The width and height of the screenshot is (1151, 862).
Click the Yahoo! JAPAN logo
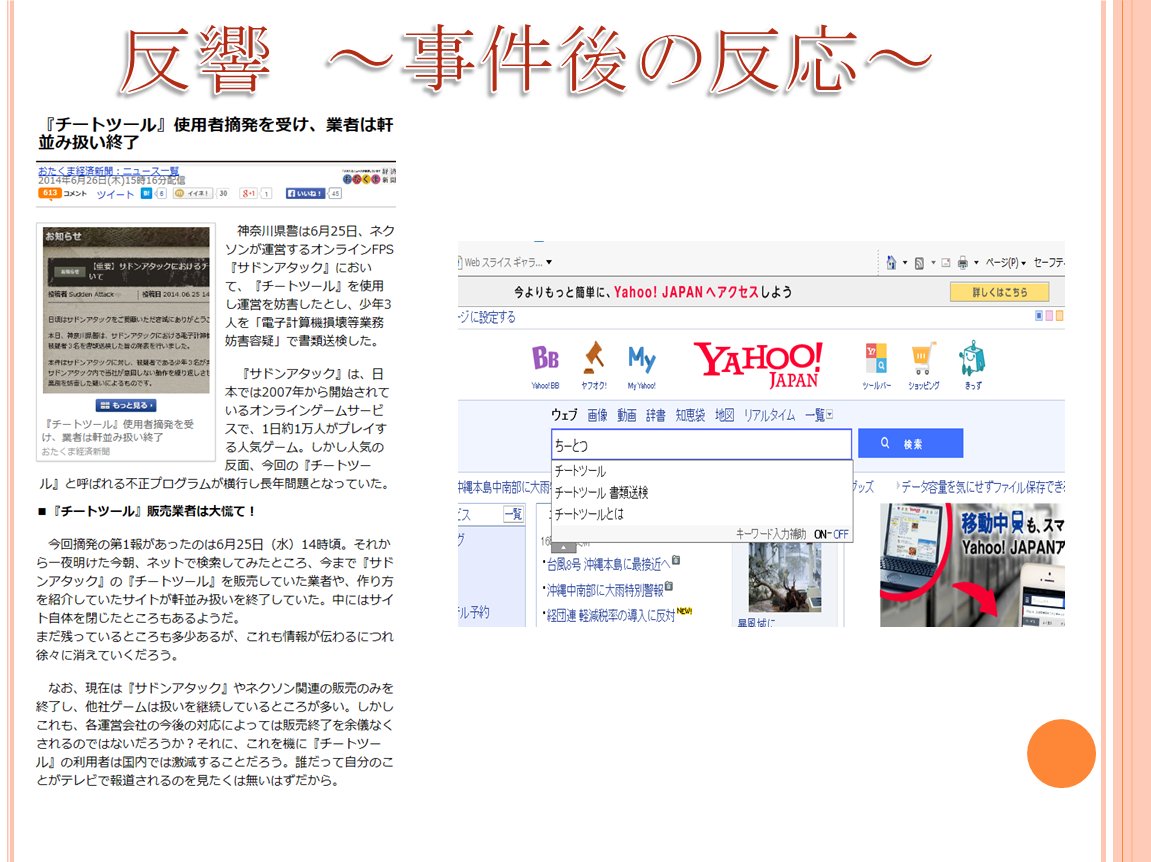click(x=759, y=364)
